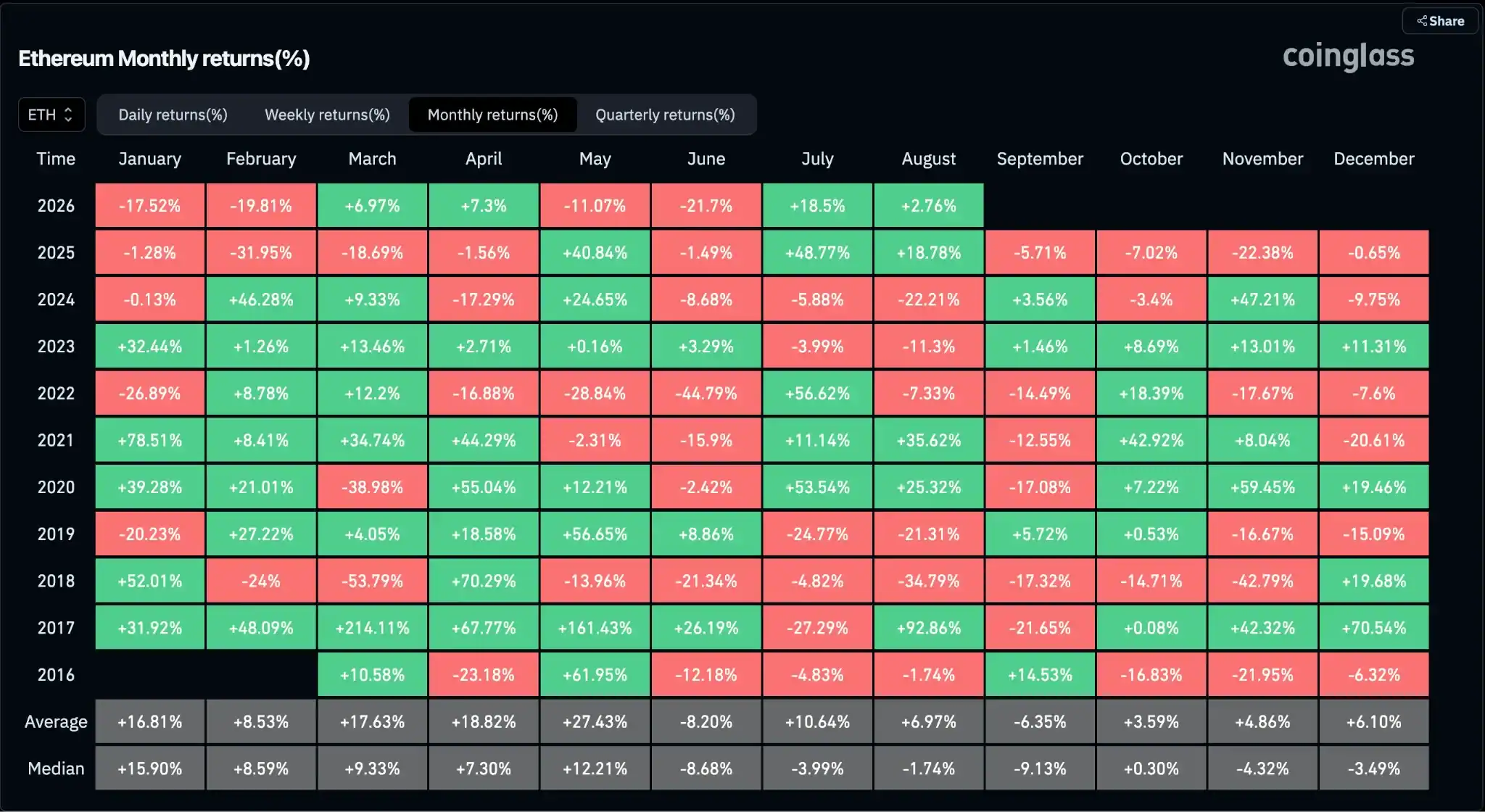Click the June column header
This screenshot has width=1485, height=812.
pyautogui.click(x=706, y=159)
